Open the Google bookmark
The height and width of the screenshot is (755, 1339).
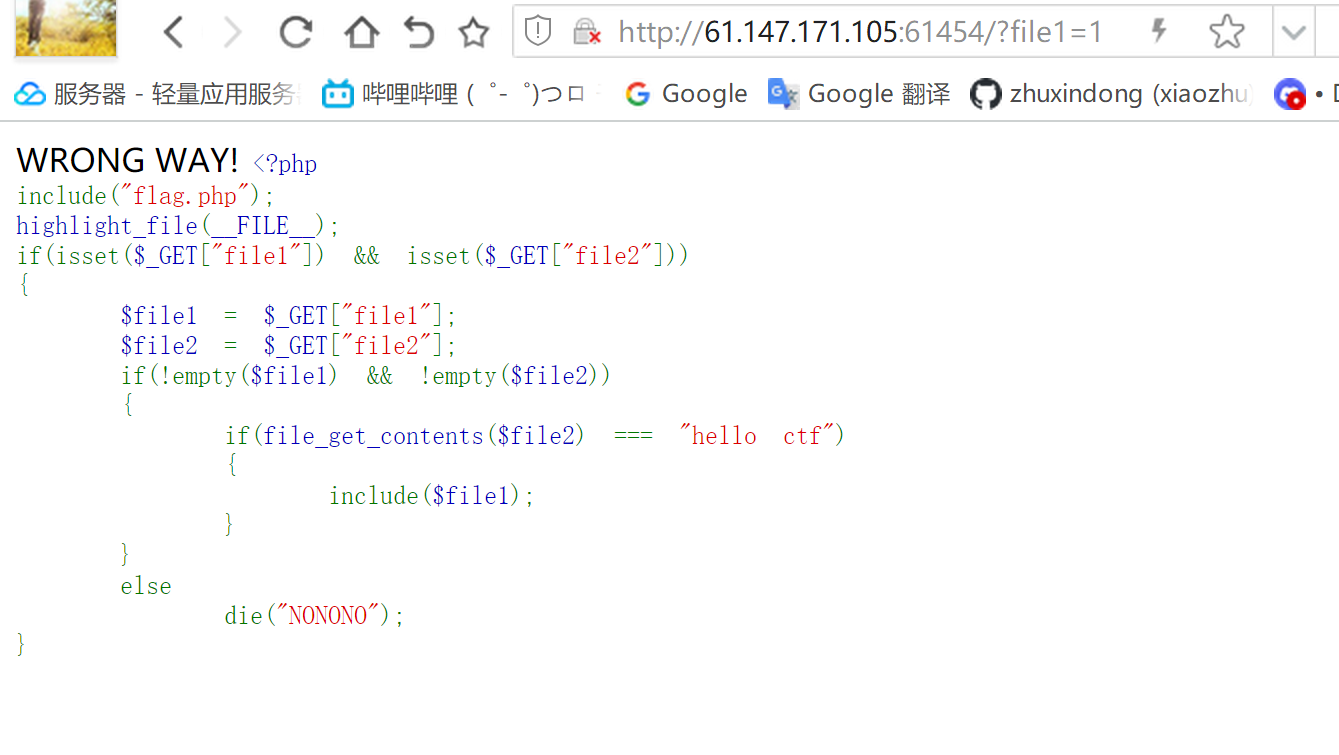[686, 94]
